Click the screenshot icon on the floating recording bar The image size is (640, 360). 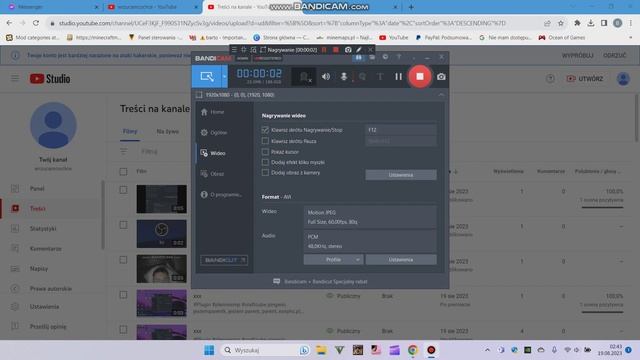click(x=348, y=50)
